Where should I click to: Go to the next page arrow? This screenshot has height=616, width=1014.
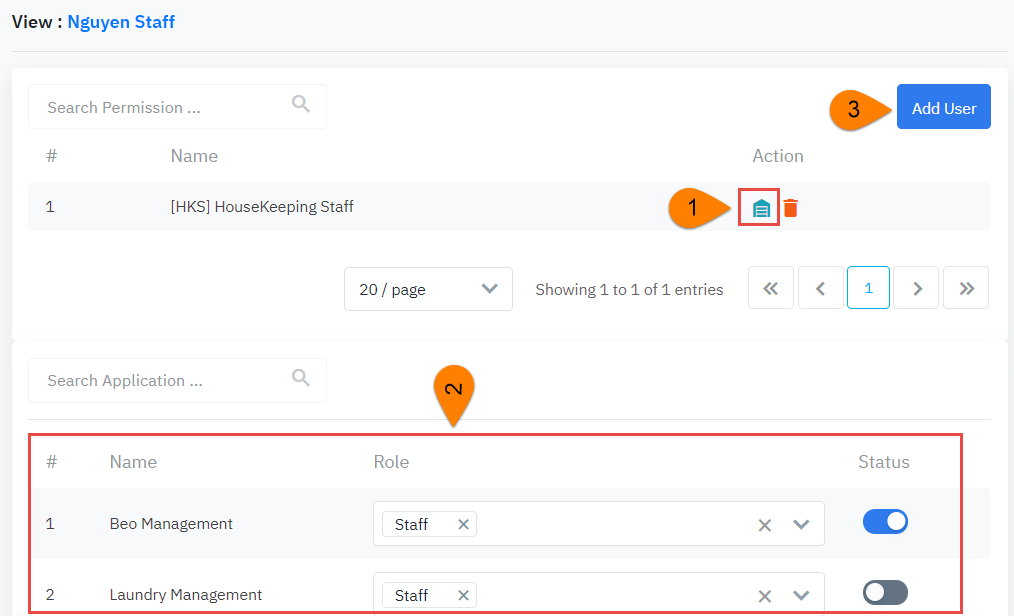point(917,288)
